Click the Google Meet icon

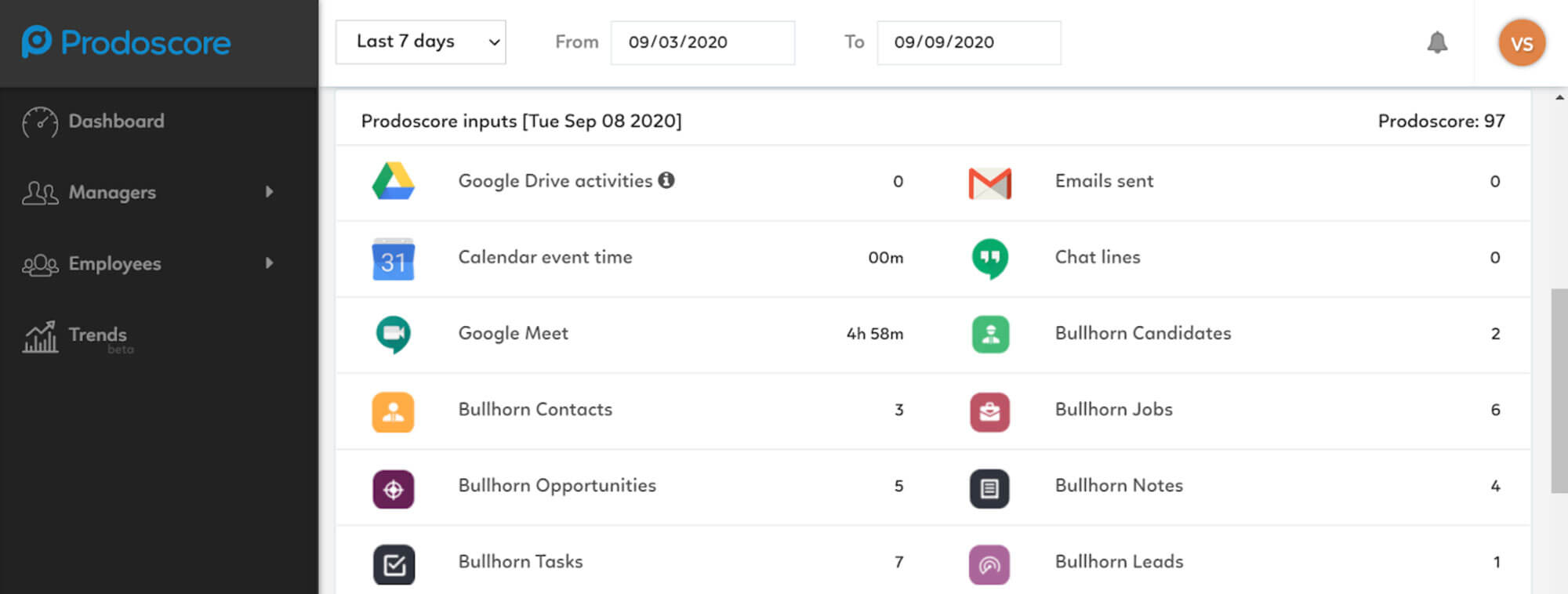point(393,335)
